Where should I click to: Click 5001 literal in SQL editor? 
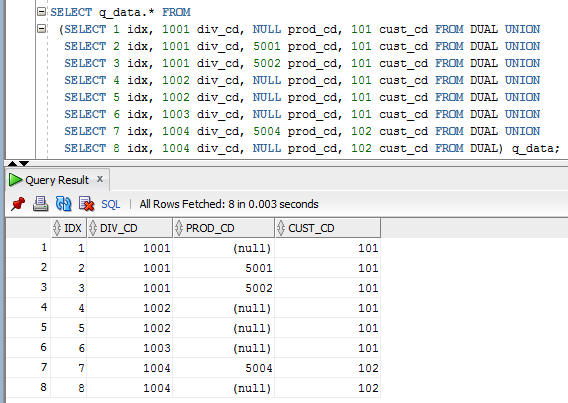(267, 46)
